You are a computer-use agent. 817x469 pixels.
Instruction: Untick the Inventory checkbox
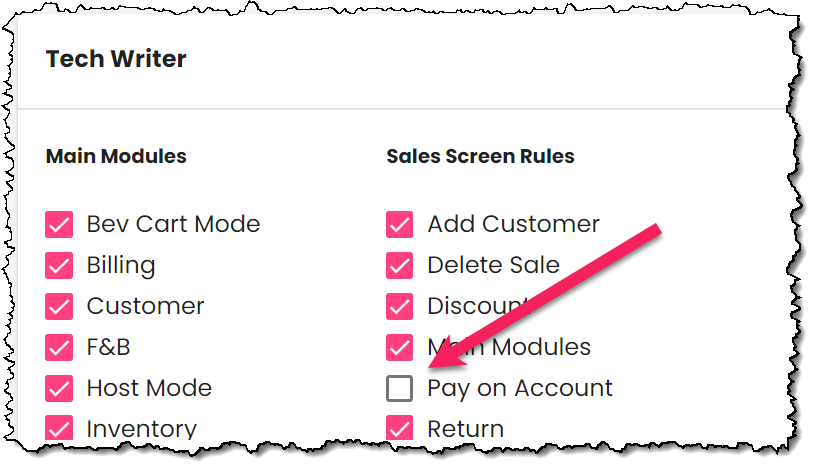tap(60, 429)
